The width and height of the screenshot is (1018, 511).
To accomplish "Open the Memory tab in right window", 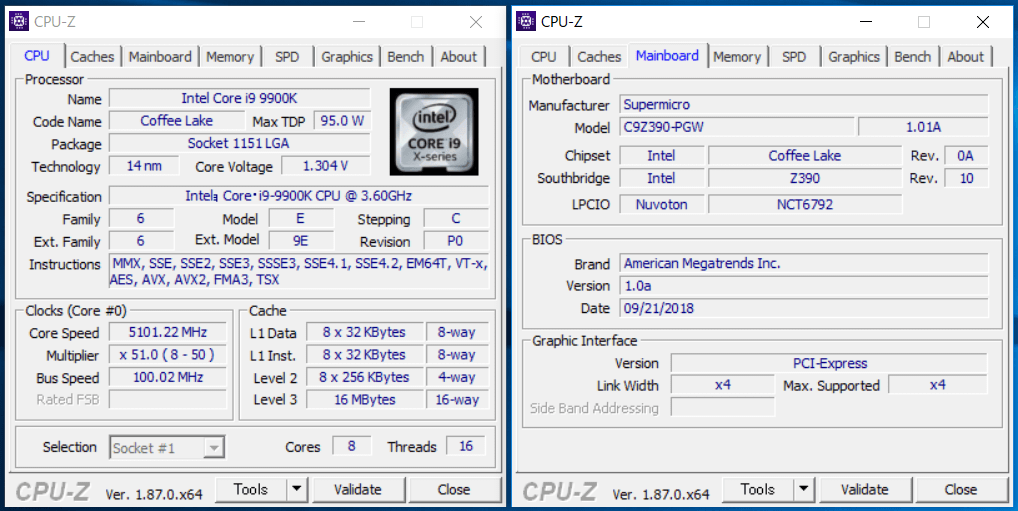I will [x=737, y=57].
